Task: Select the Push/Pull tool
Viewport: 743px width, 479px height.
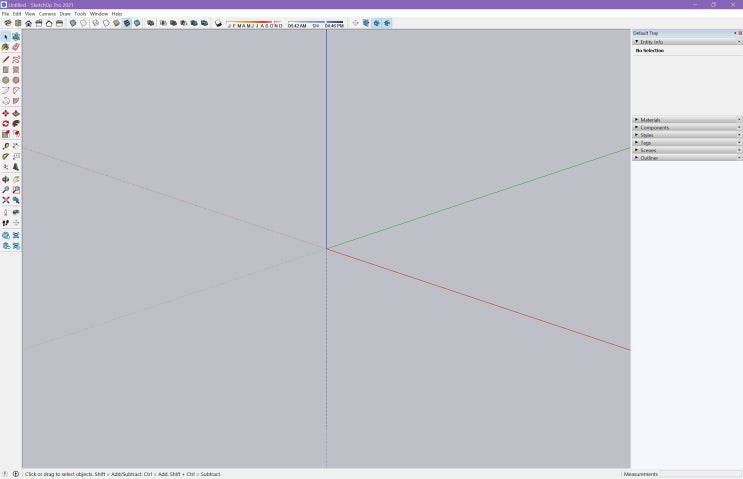Action: point(16,114)
